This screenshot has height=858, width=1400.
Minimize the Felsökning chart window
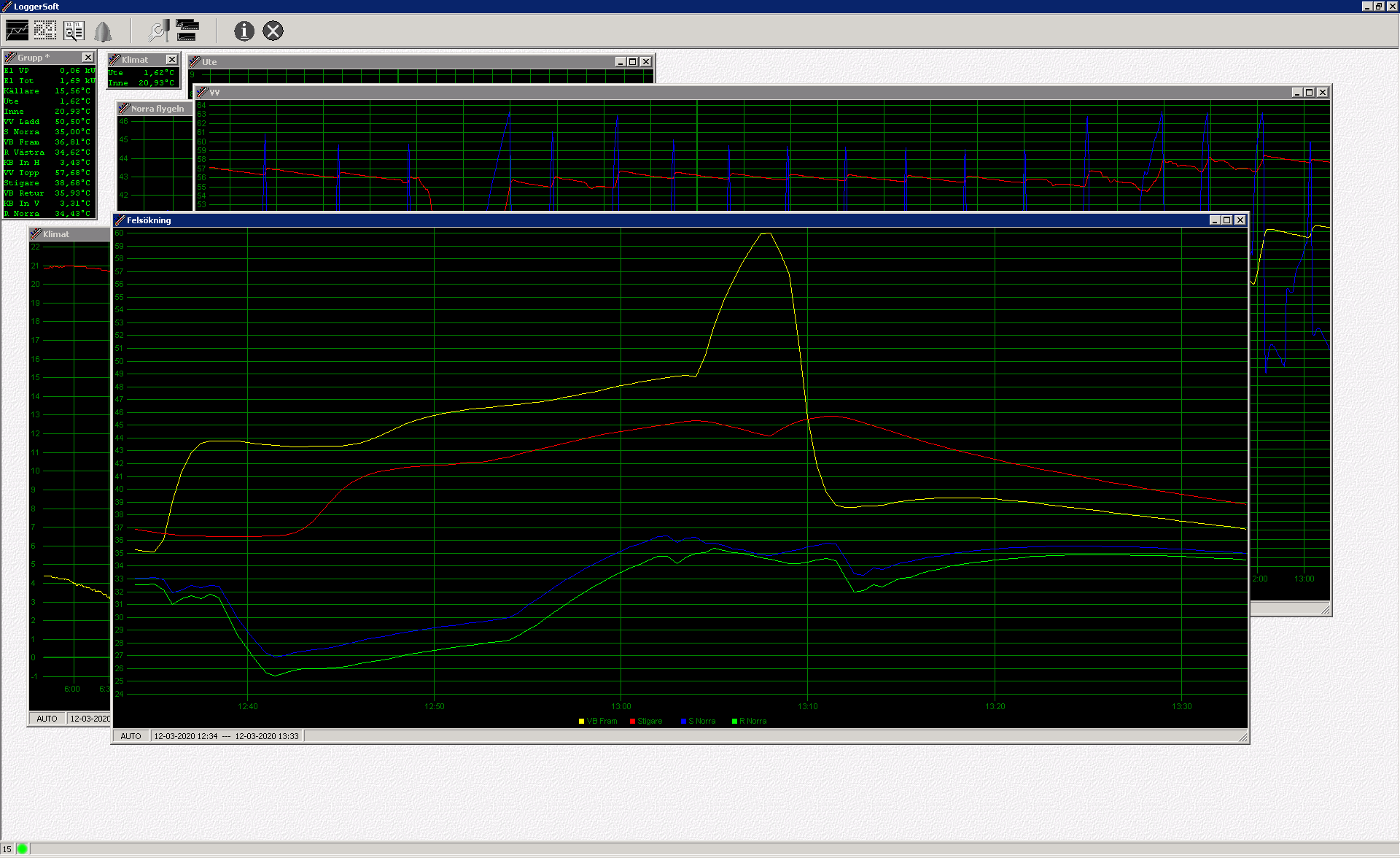tap(1215, 220)
